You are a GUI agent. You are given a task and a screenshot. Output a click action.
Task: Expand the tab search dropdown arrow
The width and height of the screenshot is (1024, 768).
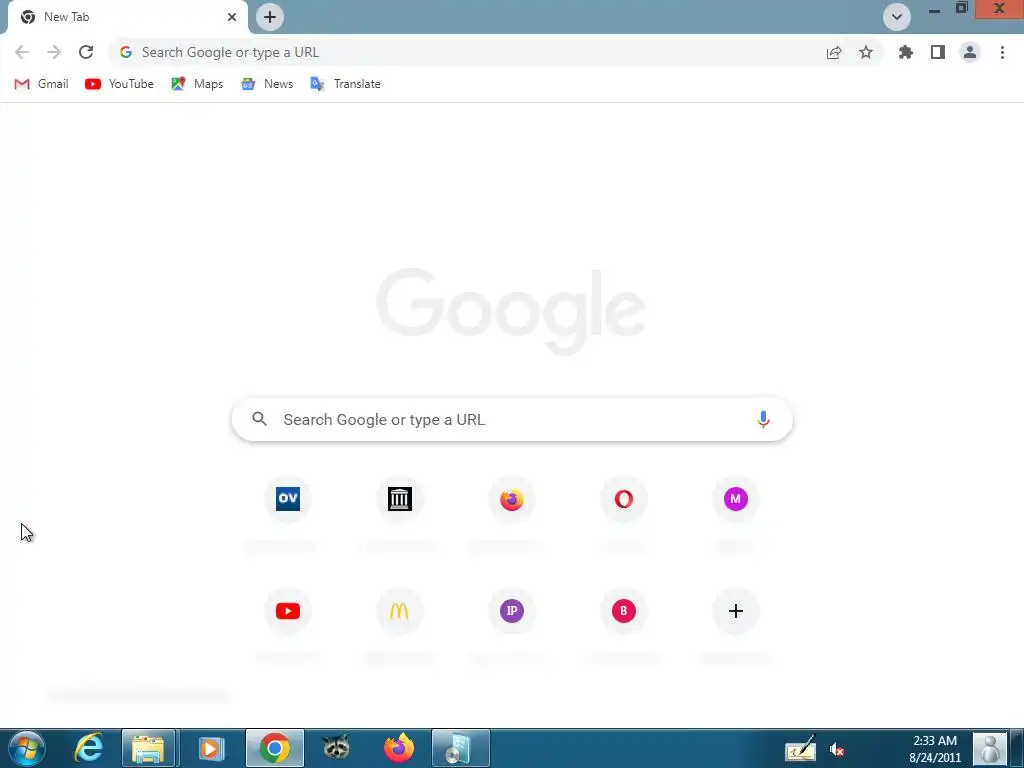point(897,17)
